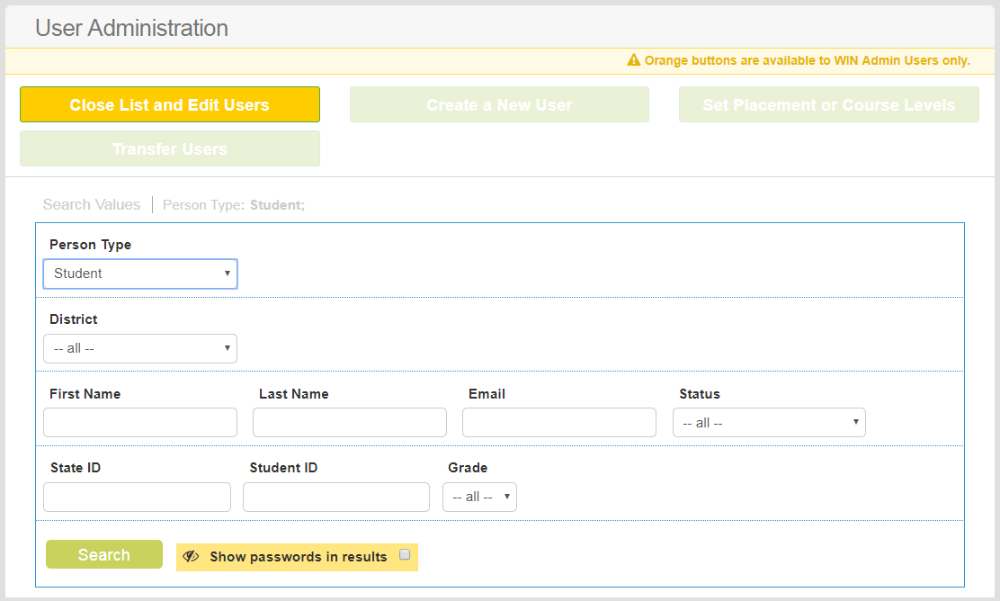Open the Status dropdown

click(768, 422)
